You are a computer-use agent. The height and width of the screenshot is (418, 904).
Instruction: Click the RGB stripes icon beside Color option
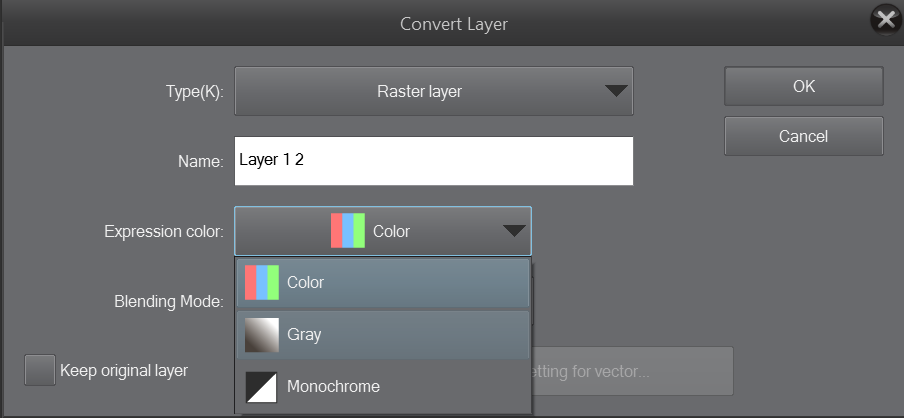pyautogui.click(x=261, y=282)
